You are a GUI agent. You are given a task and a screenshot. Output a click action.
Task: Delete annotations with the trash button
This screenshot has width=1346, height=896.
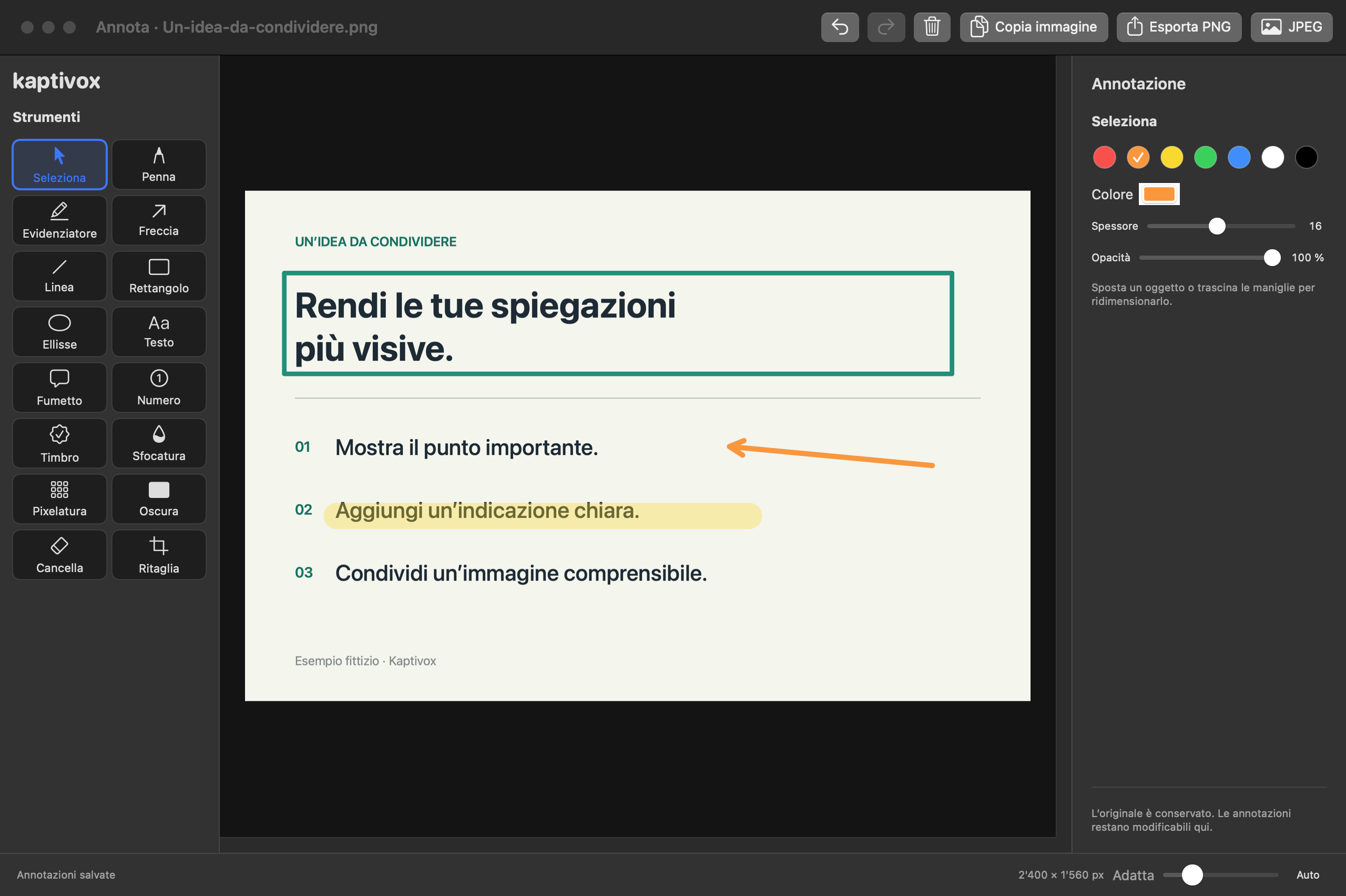(932, 27)
